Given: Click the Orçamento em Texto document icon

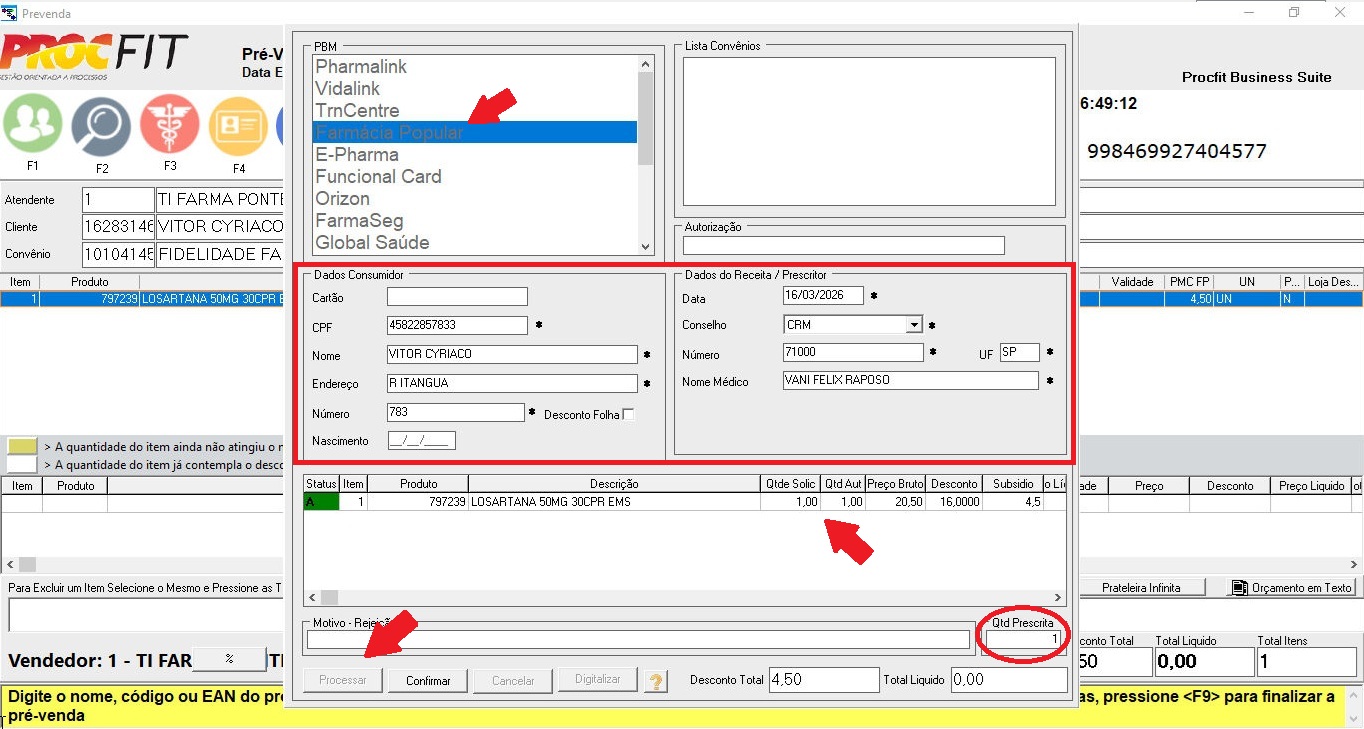Looking at the screenshot, I should 1239,588.
